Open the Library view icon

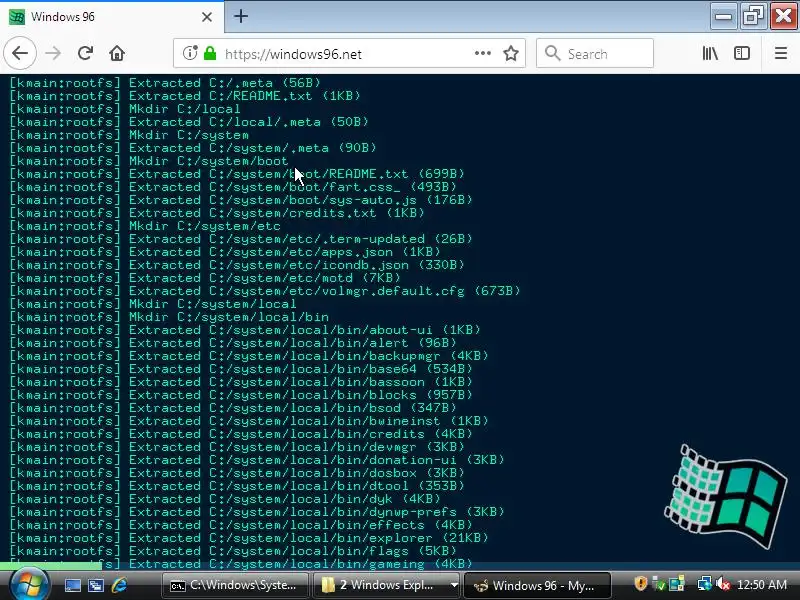coord(710,53)
